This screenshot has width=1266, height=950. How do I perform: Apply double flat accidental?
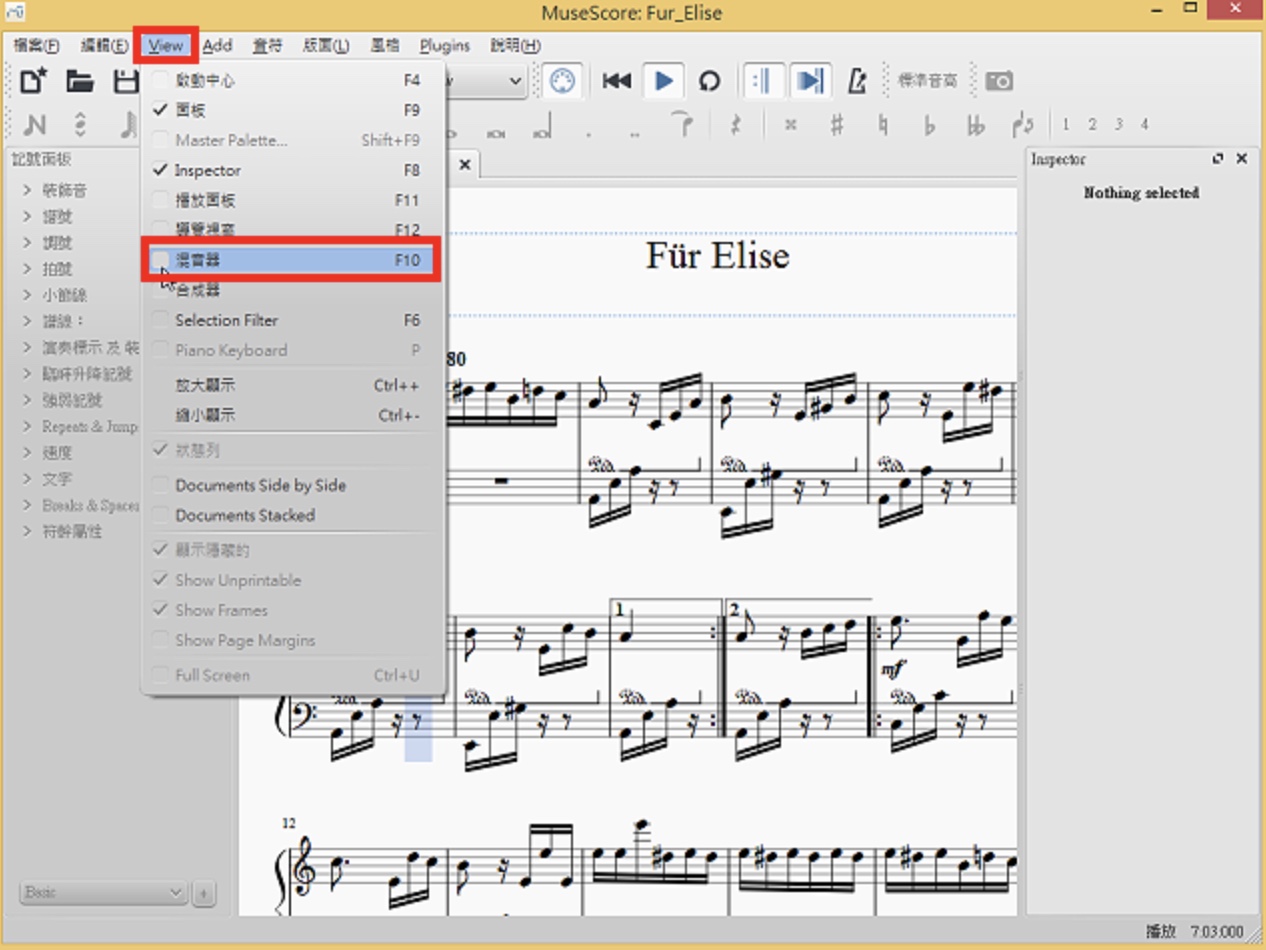coord(975,125)
